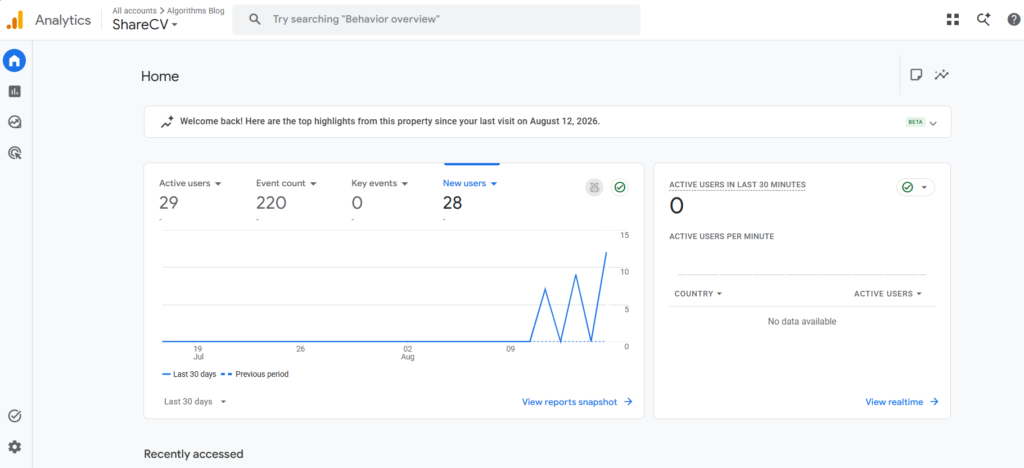Click the View realtime link
1024x468 pixels.
pyautogui.click(x=902, y=402)
